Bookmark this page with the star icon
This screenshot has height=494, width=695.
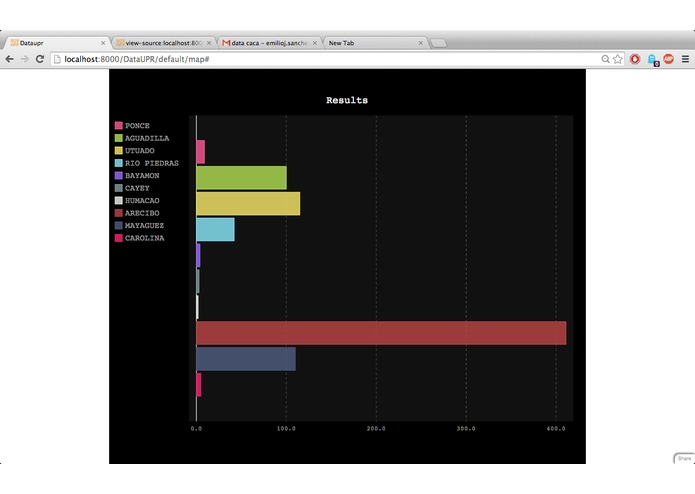coord(617,59)
